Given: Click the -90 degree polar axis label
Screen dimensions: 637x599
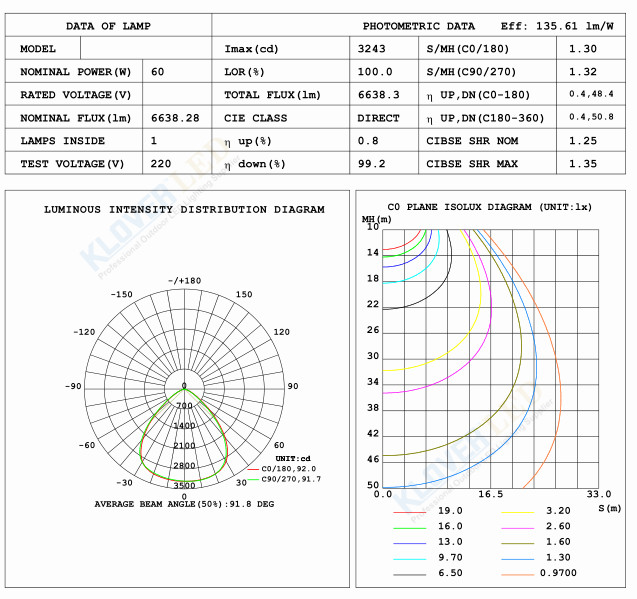Looking at the screenshot, I should point(73,386).
